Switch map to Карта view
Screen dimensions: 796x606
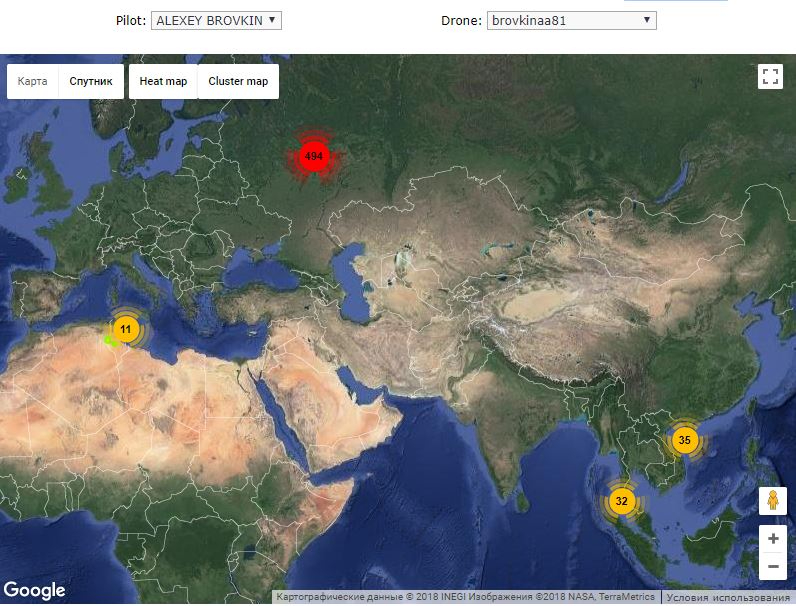[x=33, y=81]
